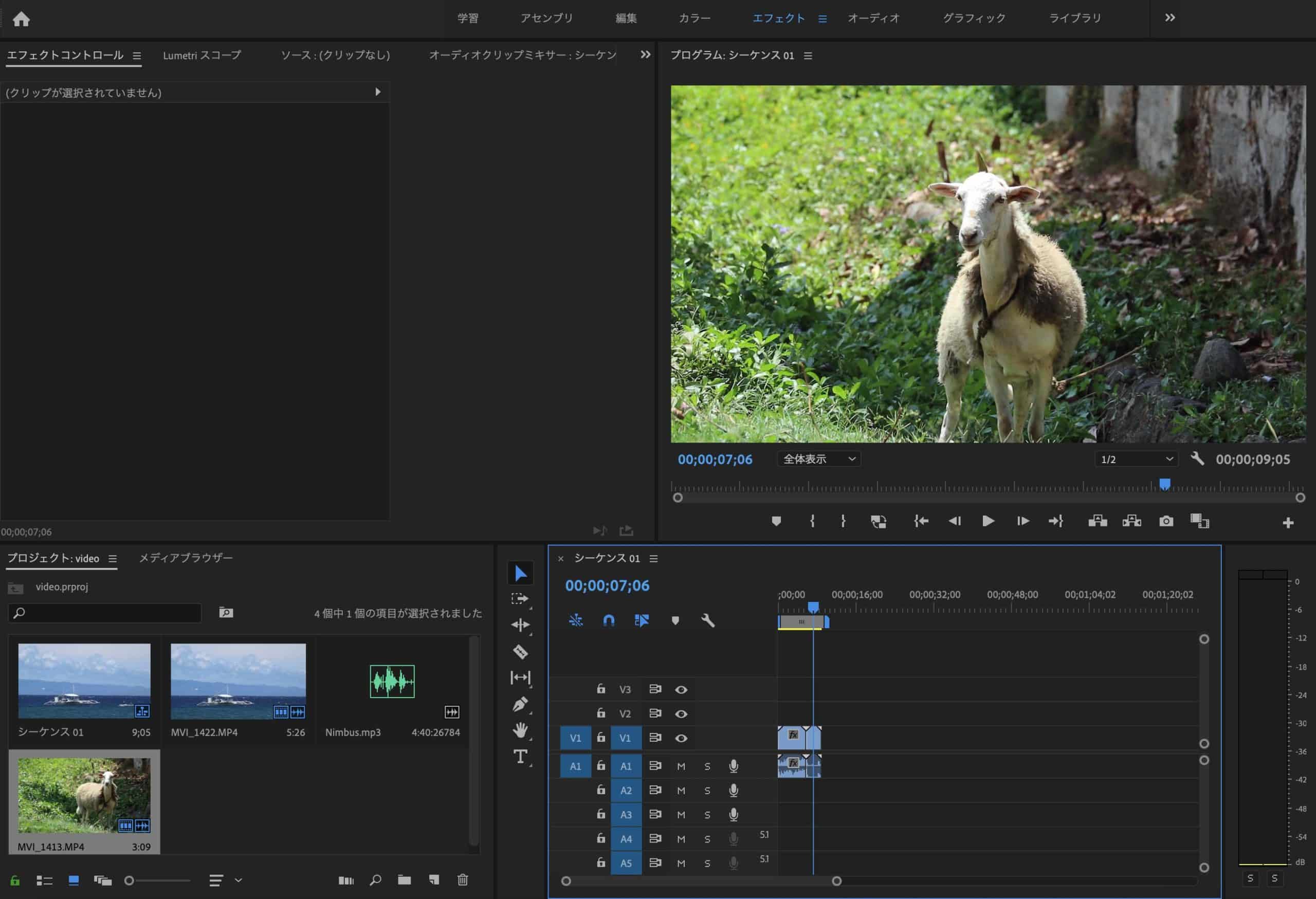The height and width of the screenshot is (899, 1316).
Task: Click Go to Out point button
Action: 1055,521
